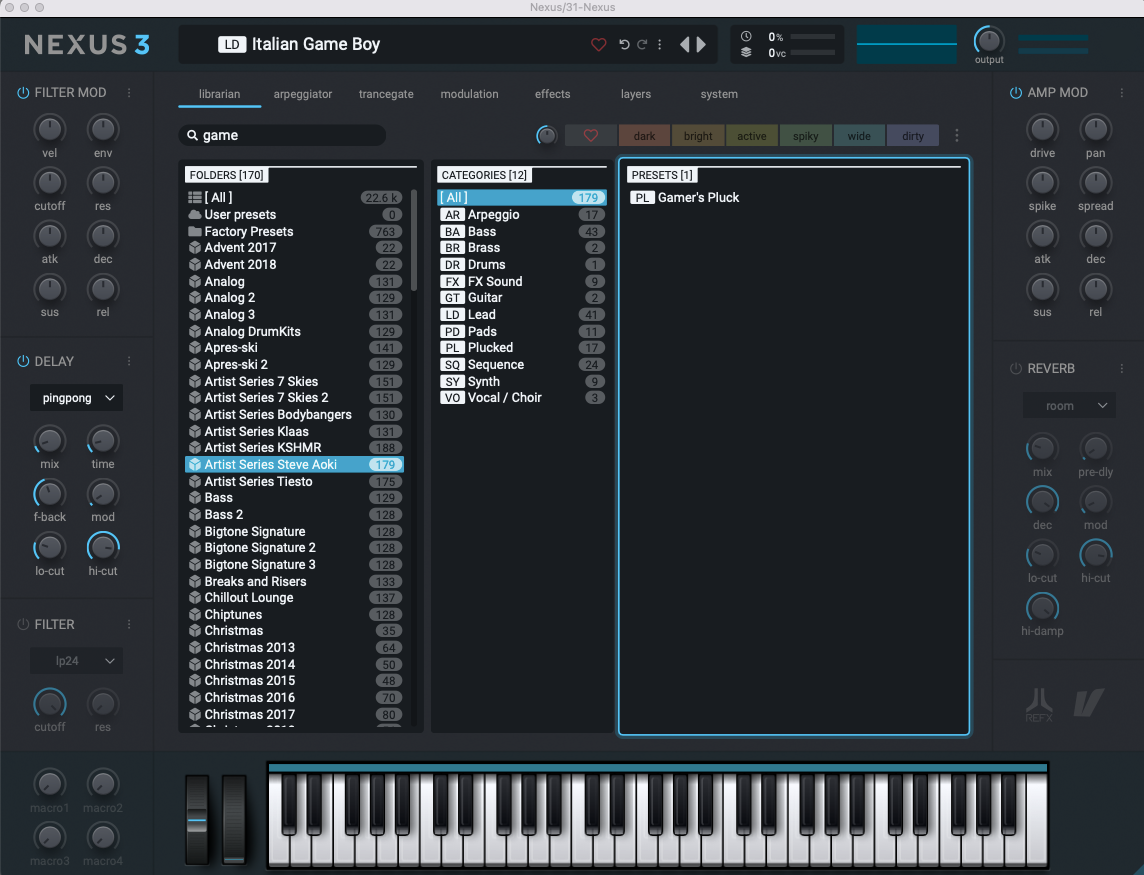Click the preview volume knob beside search
1144x875 pixels.
(x=546, y=136)
